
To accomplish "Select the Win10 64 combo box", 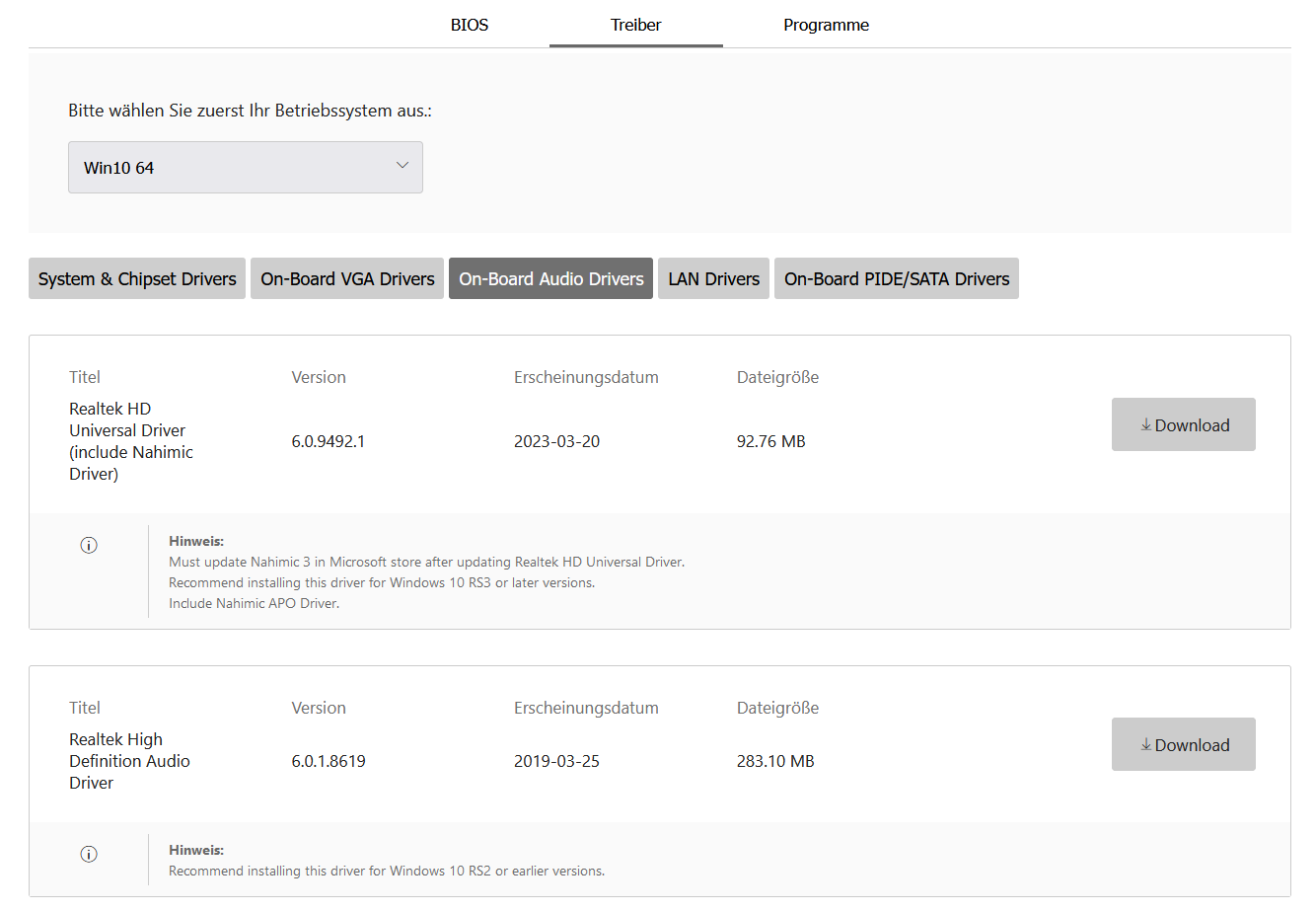I will (245, 168).
